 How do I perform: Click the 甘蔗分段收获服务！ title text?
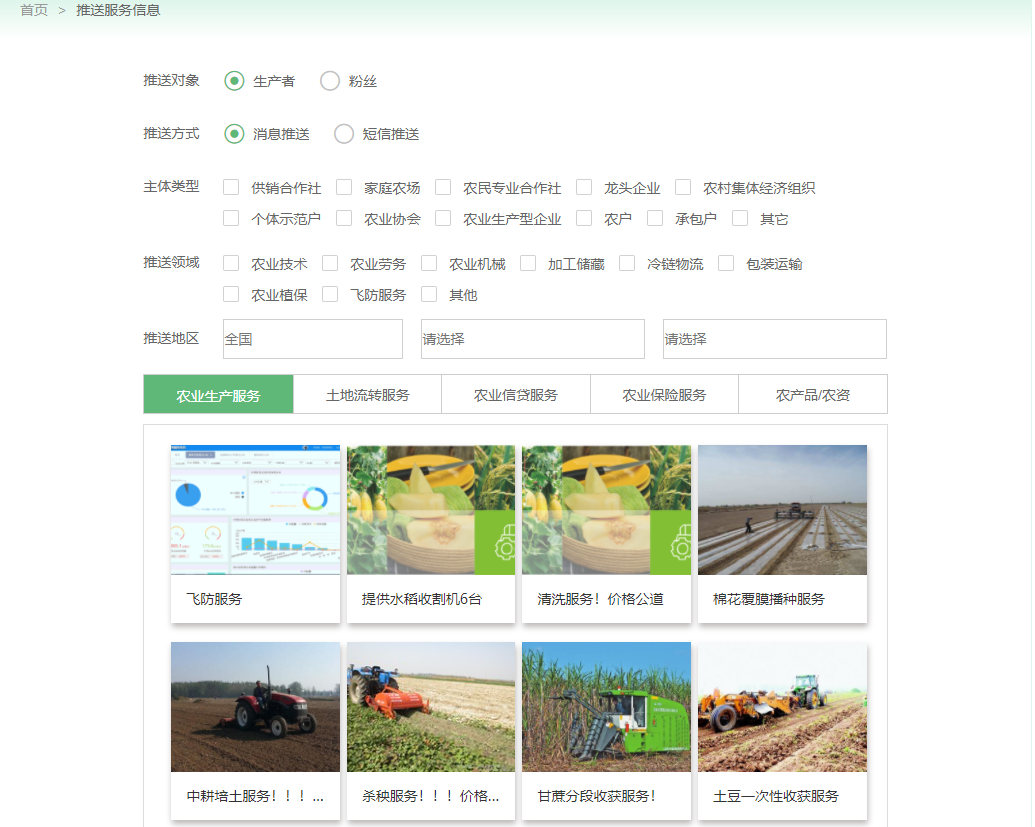click(597, 797)
